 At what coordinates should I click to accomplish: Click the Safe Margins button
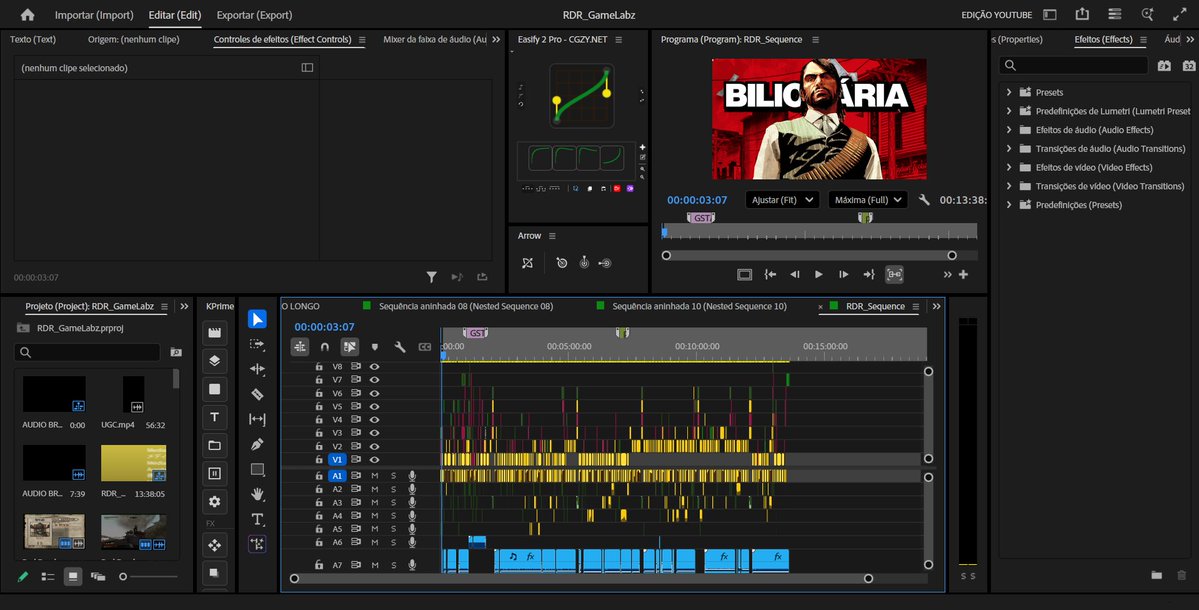pos(745,274)
